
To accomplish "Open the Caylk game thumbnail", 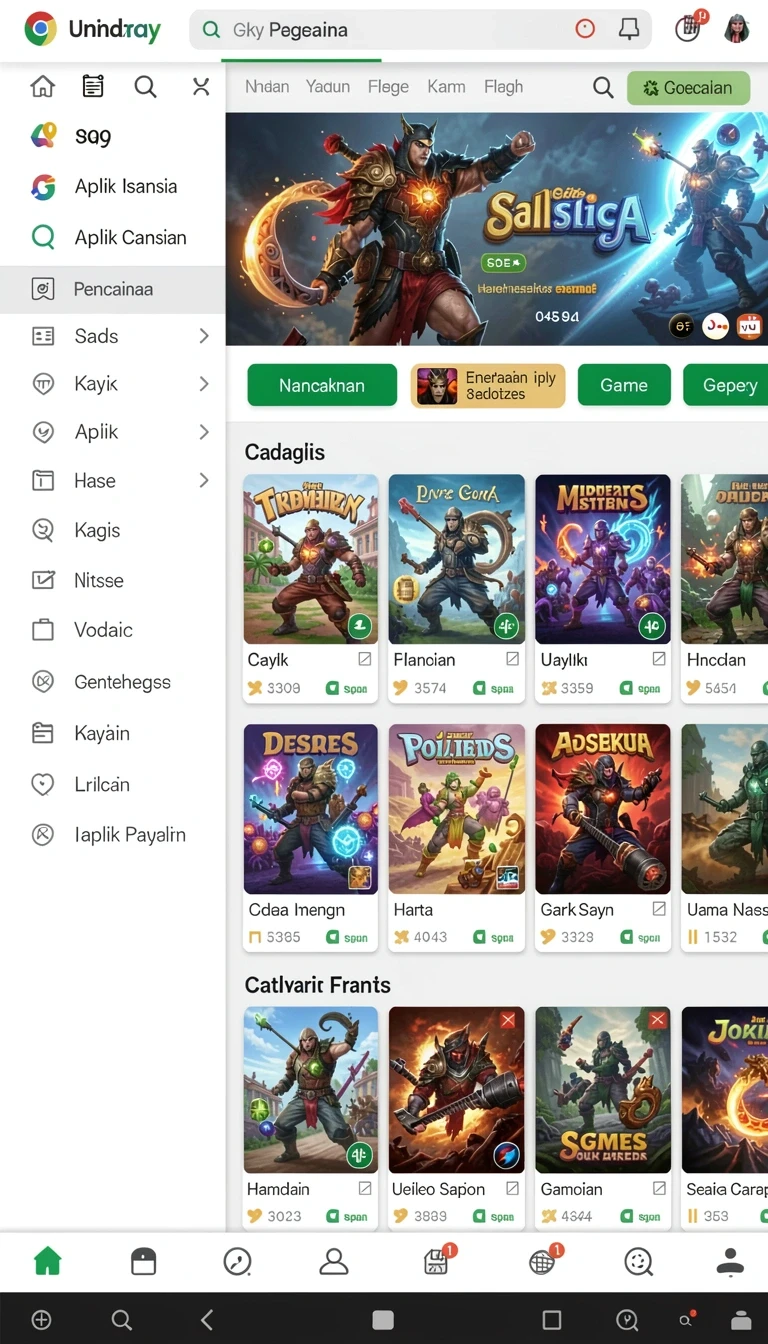I will point(311,559).
